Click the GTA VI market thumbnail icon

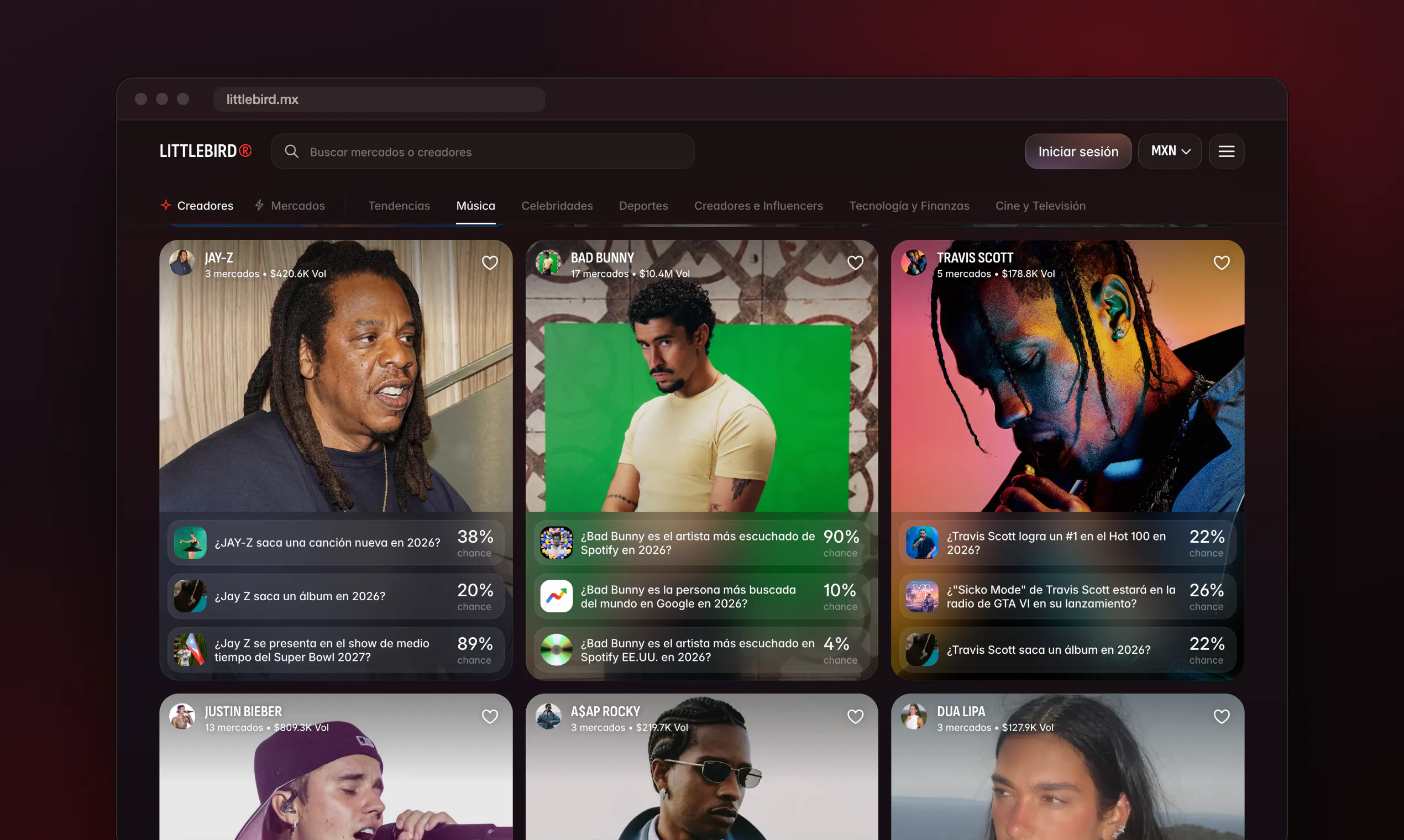point(921,596)
